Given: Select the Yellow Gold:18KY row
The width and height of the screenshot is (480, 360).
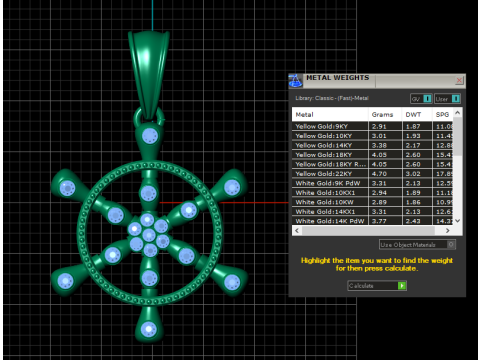Looking at the screenshot, I should (x=373, y=155).
